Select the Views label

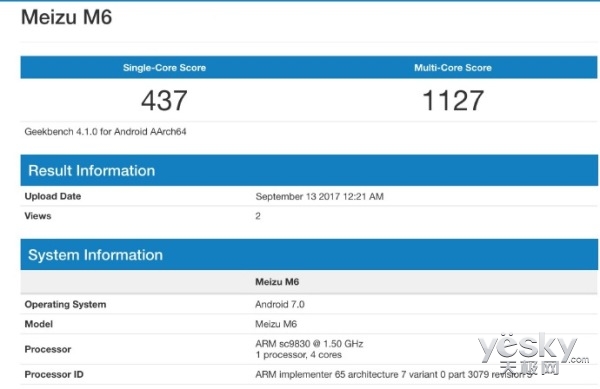(38, 216)
